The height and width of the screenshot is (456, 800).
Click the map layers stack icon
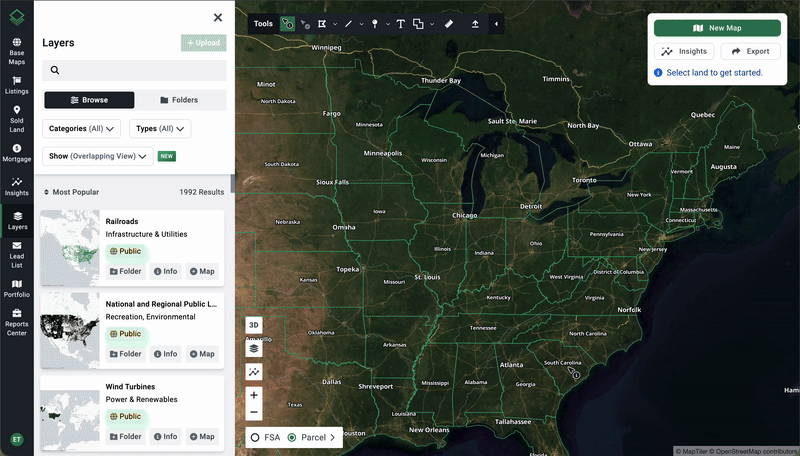point(254,348)
